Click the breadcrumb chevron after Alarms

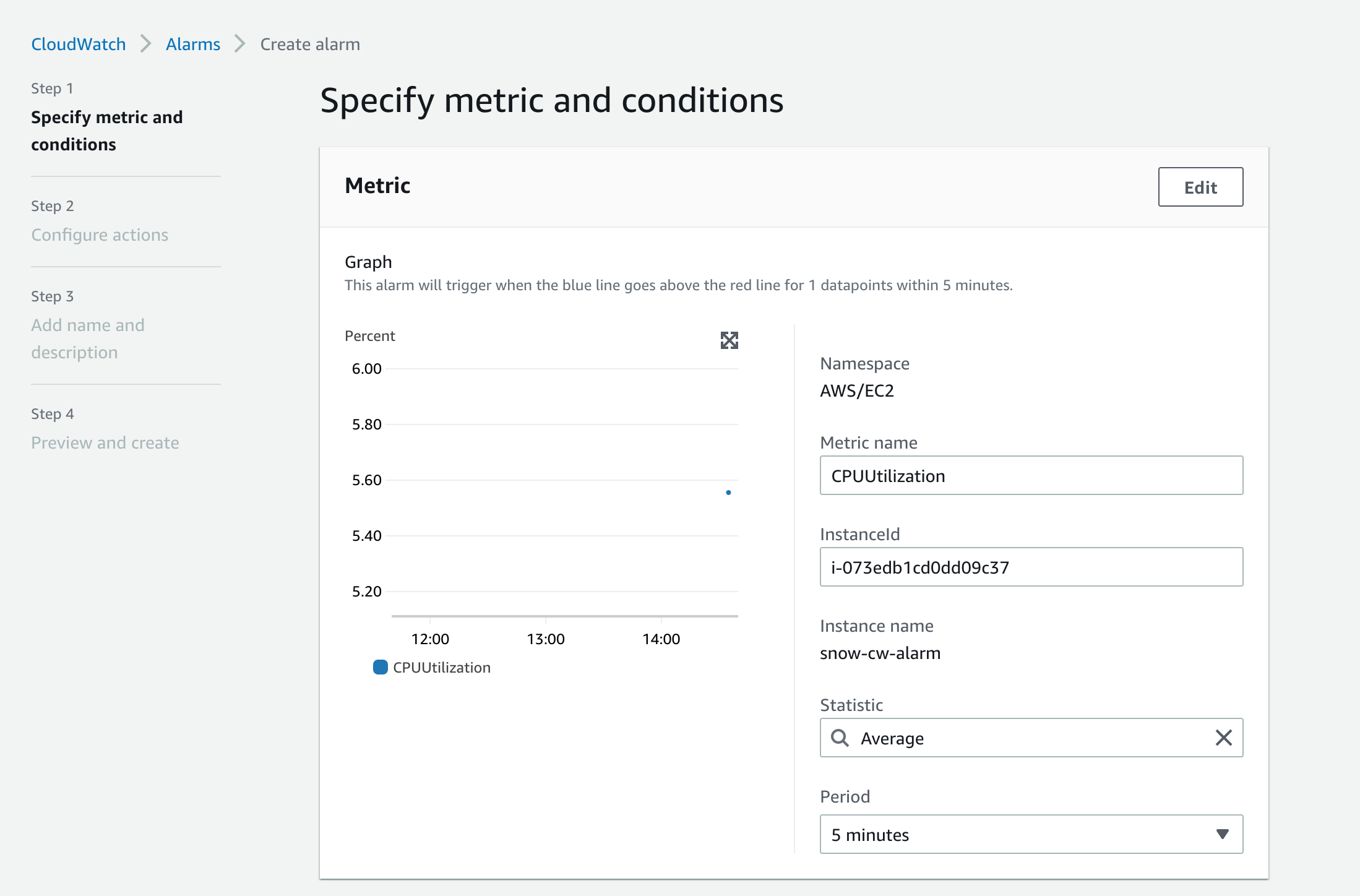click(x=238, y=44)
